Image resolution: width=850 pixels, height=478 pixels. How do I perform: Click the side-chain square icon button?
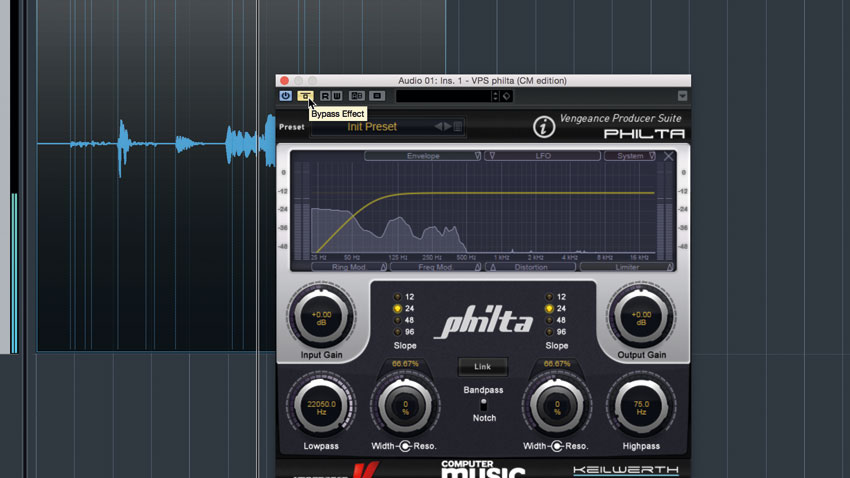377,96
